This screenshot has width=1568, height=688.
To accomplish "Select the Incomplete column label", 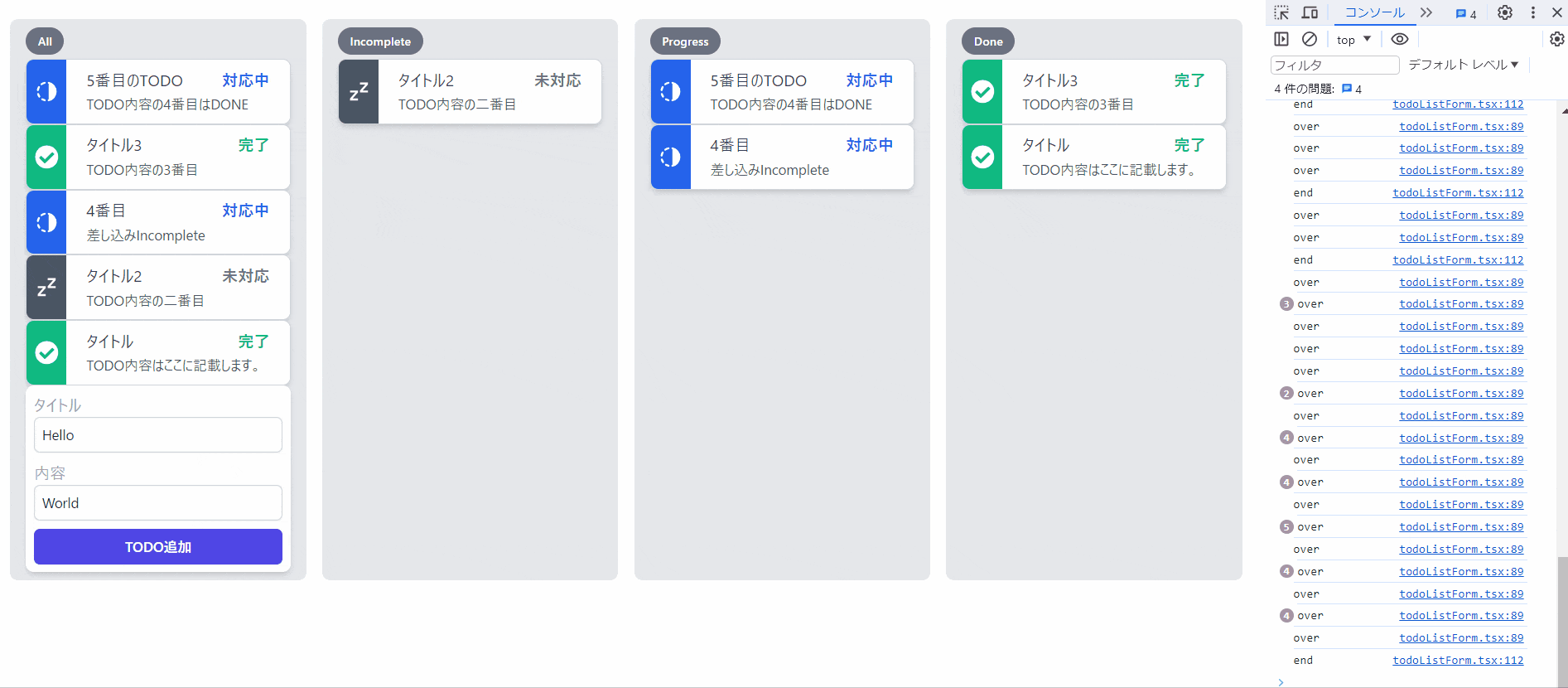I will tap(380, 41).
